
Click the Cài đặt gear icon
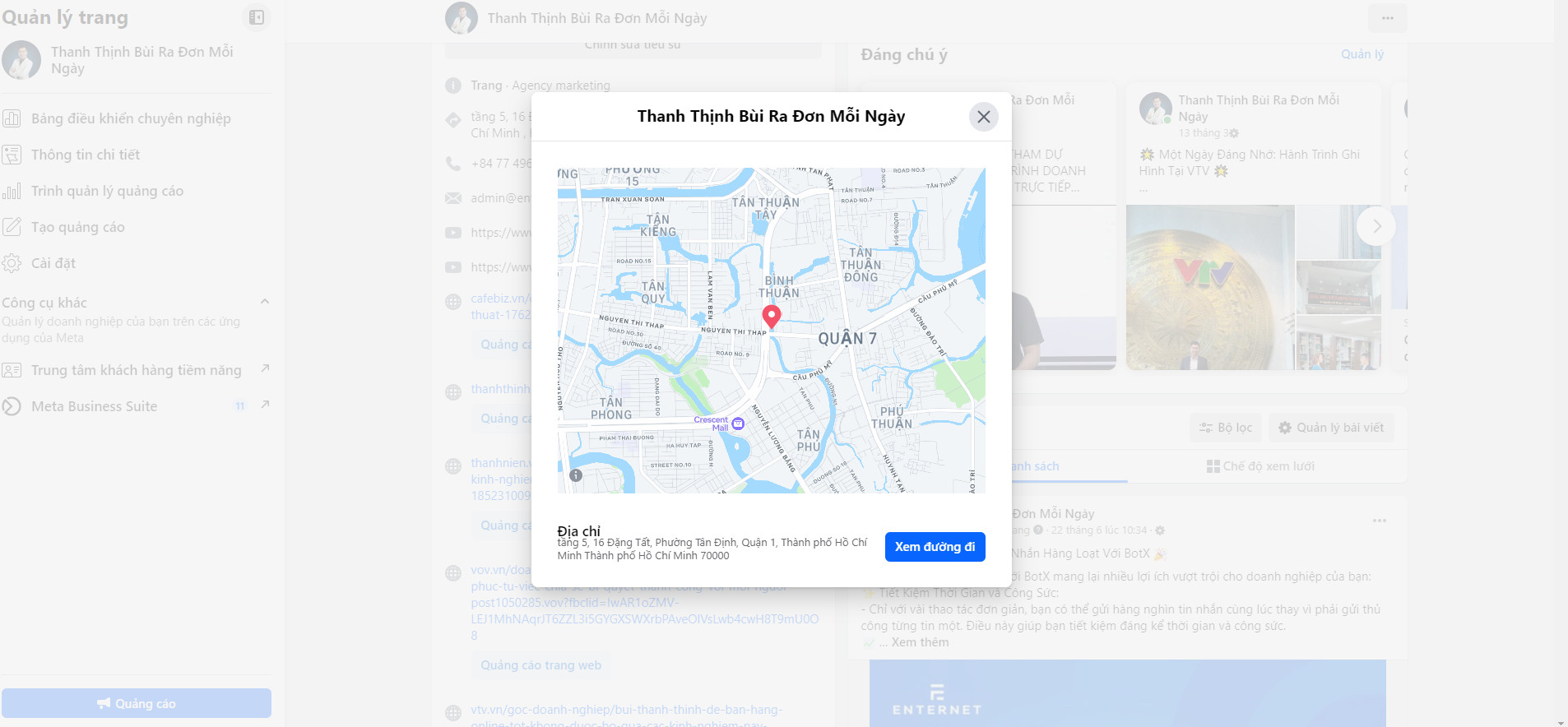pyautogui.click(x=12, y=263)
